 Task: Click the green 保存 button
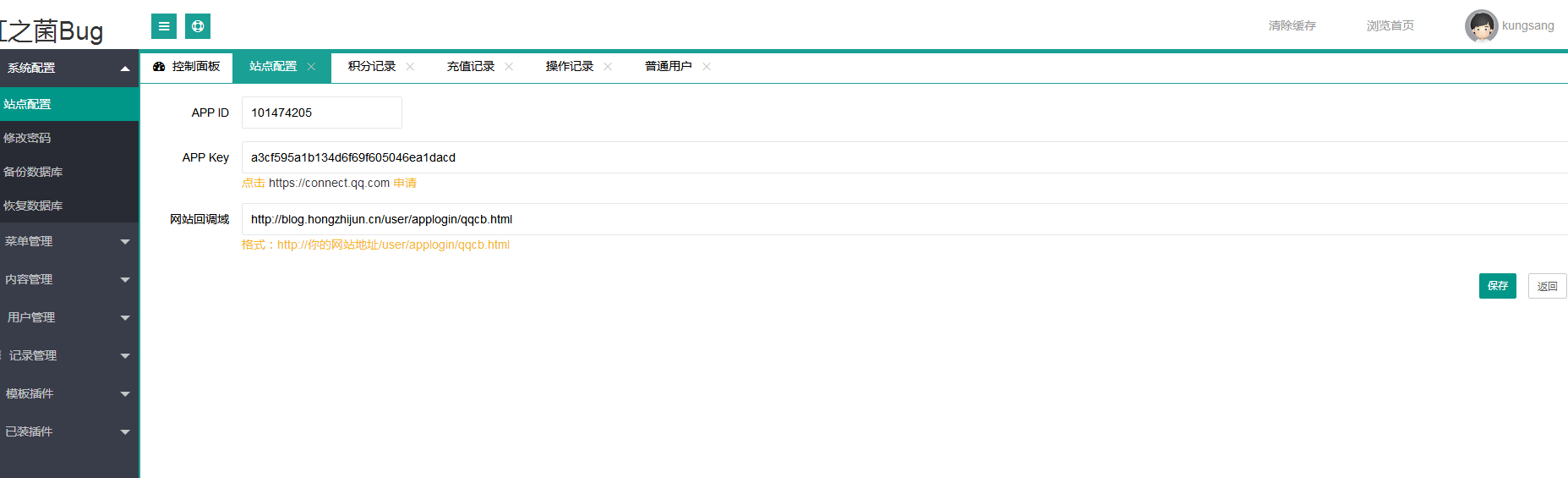pos(1497,286)
